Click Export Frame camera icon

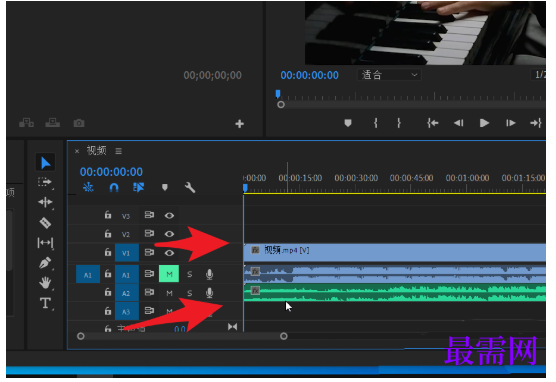(79, 123)
